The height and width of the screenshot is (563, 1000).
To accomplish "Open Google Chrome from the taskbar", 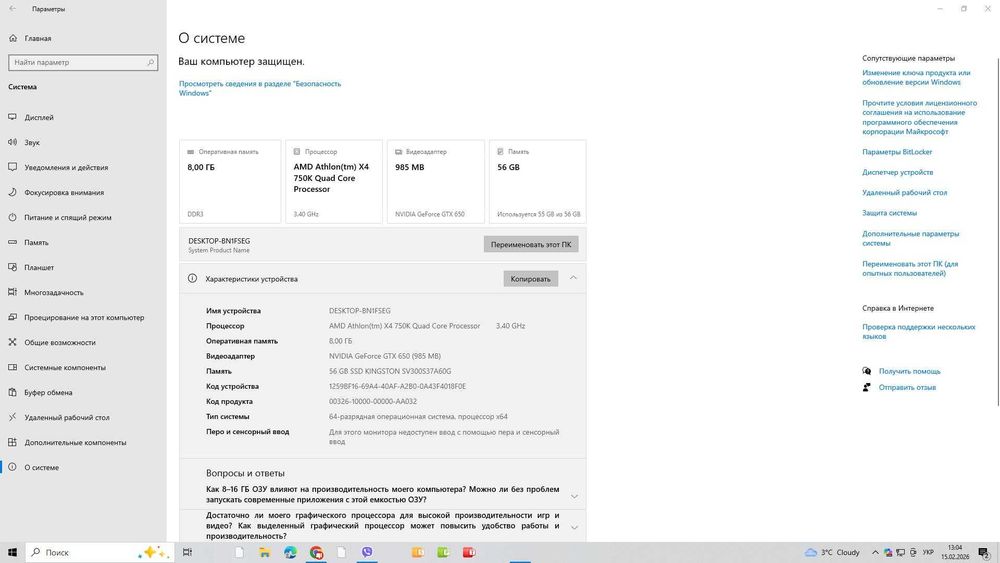I will click(316, 552).
